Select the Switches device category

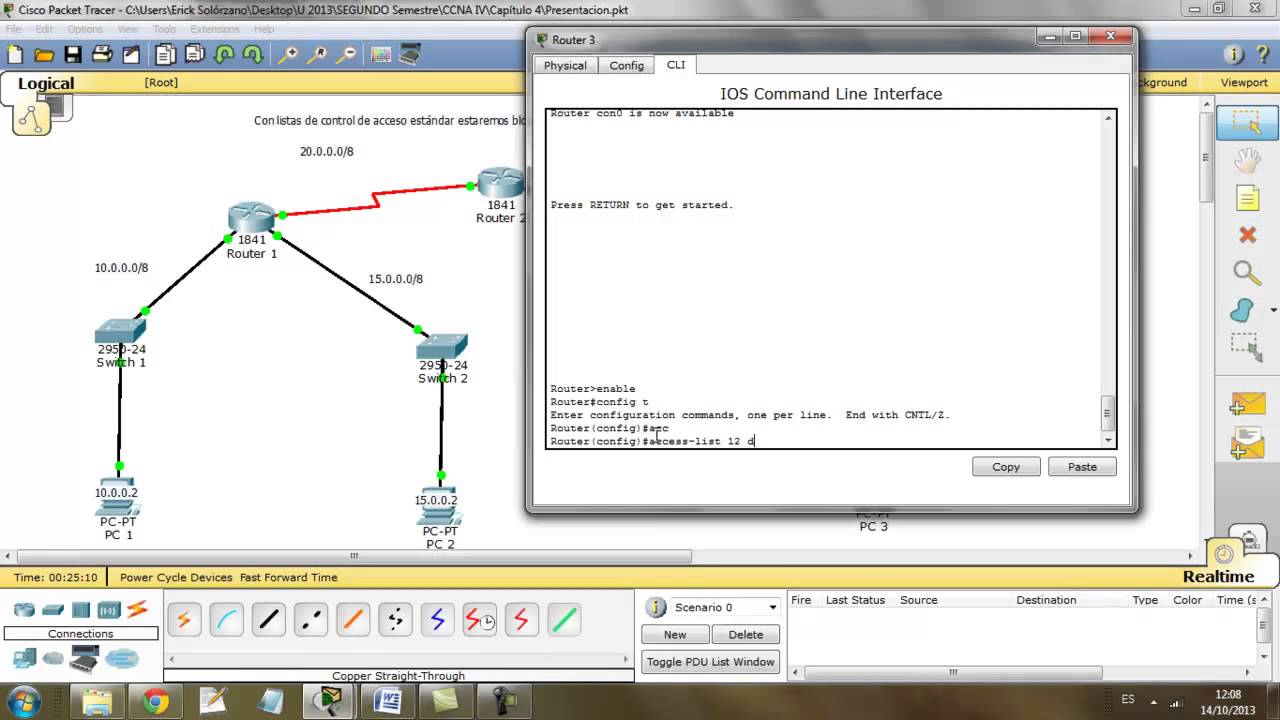(53, 610)
